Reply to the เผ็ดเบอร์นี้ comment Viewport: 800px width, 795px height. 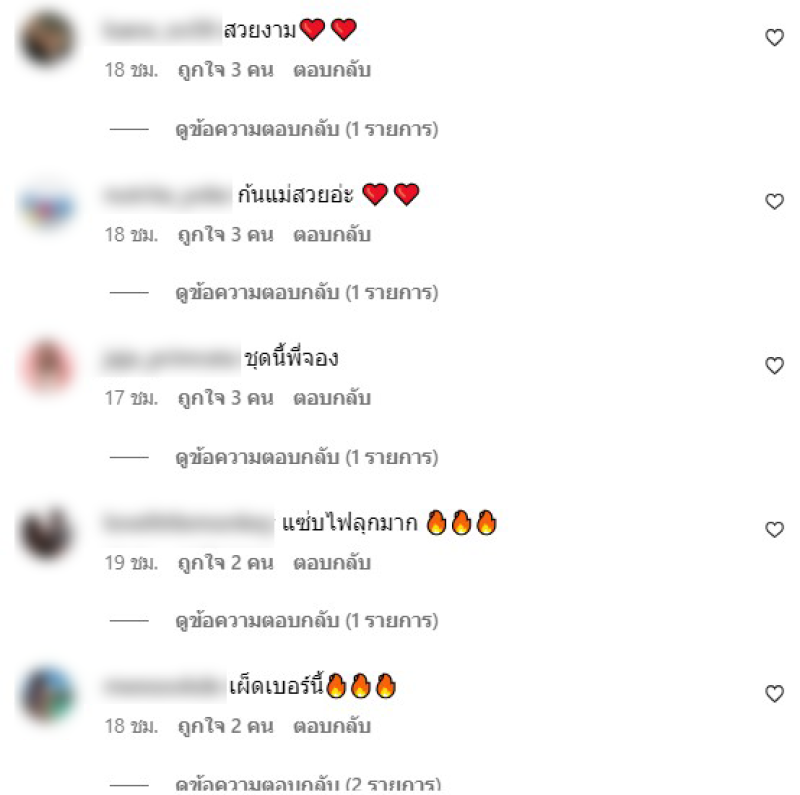point(332,727)
